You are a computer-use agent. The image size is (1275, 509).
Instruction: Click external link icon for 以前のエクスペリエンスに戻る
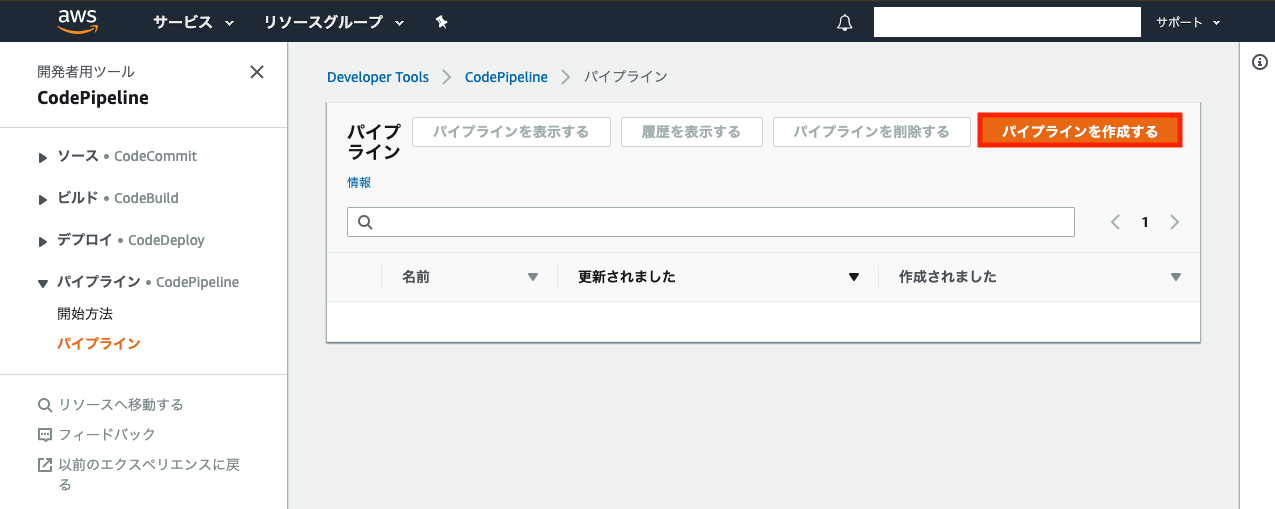(44, 465)
